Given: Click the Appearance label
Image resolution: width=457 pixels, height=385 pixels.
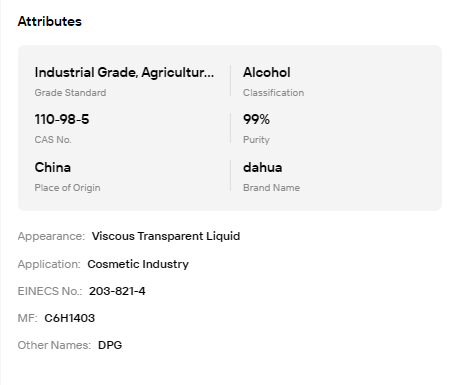Looking at the screenshot, I should click(x=51, y=236).
